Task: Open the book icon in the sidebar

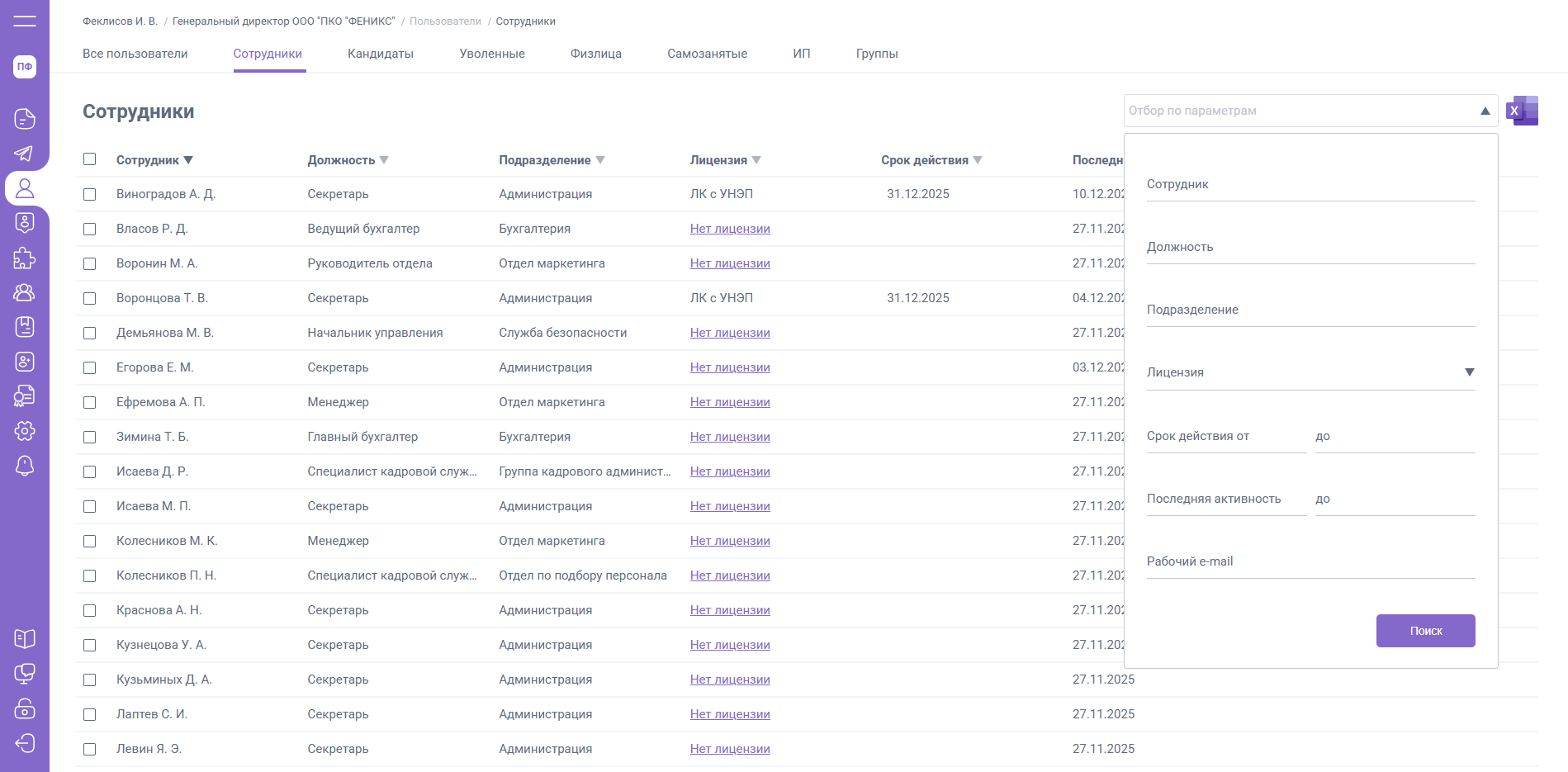Action: pyautogui.click(x=25, y=639)
